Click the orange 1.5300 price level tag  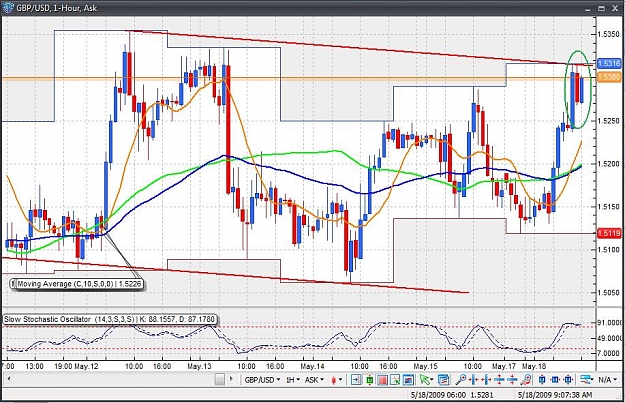(x=609, y=77)
